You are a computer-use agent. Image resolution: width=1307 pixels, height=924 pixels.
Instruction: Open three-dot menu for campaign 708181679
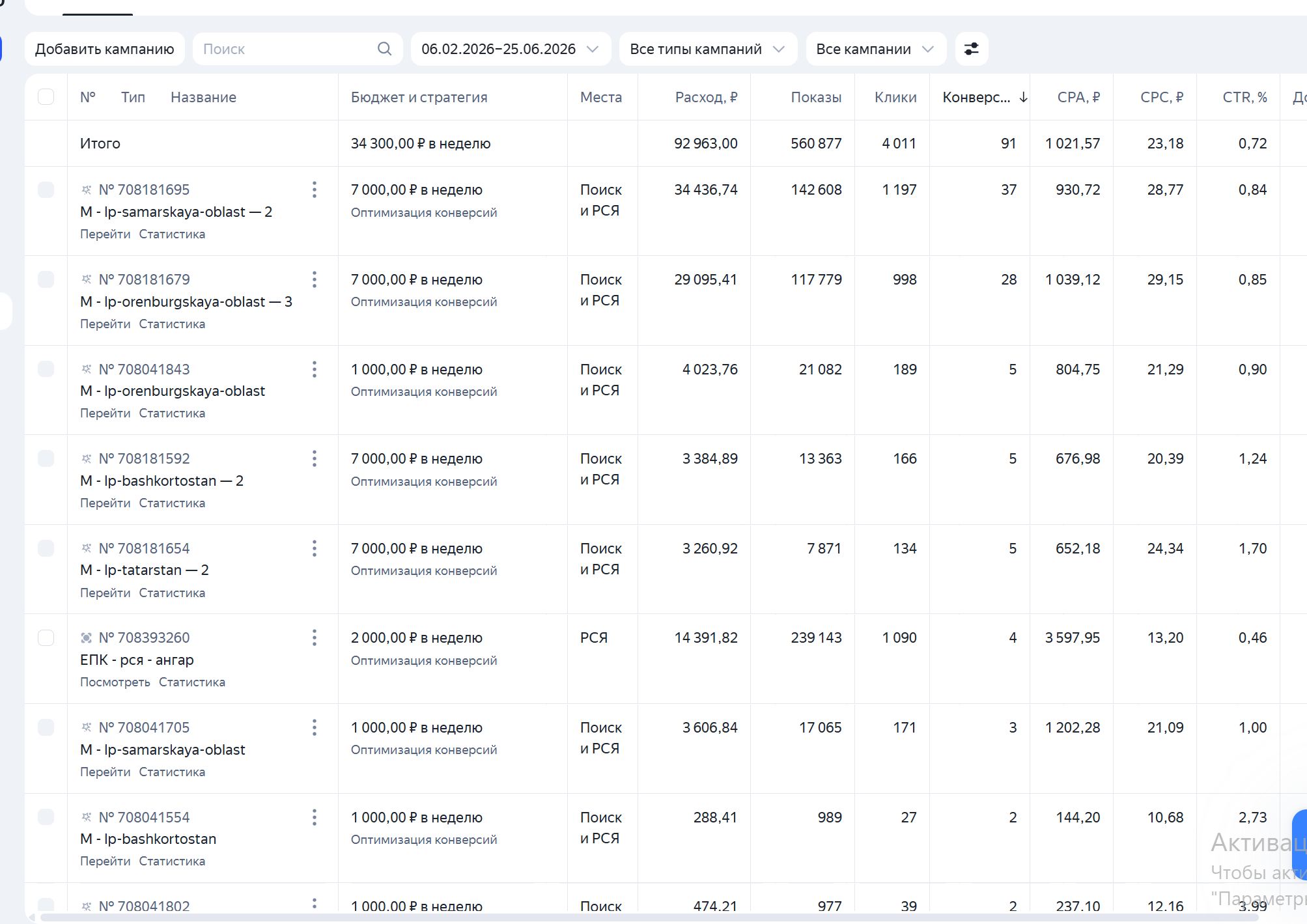click(315, 279)
